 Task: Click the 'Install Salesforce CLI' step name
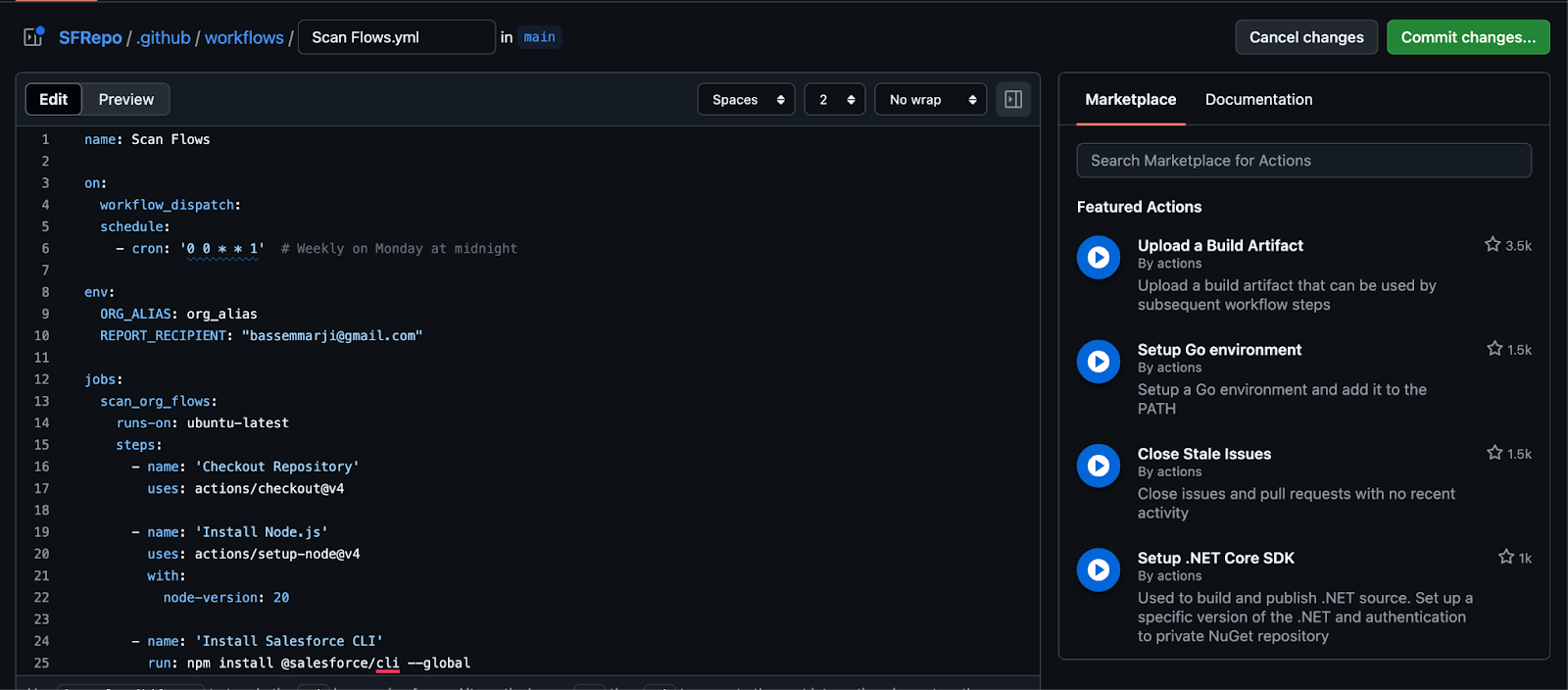point(289,641)
